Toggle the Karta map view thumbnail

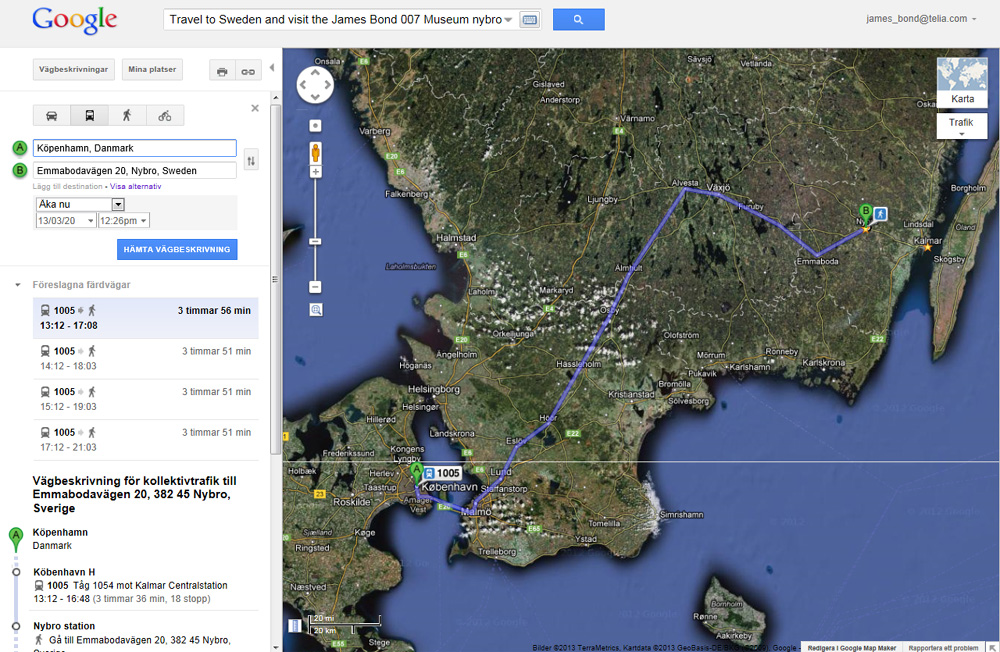(962, 82)
